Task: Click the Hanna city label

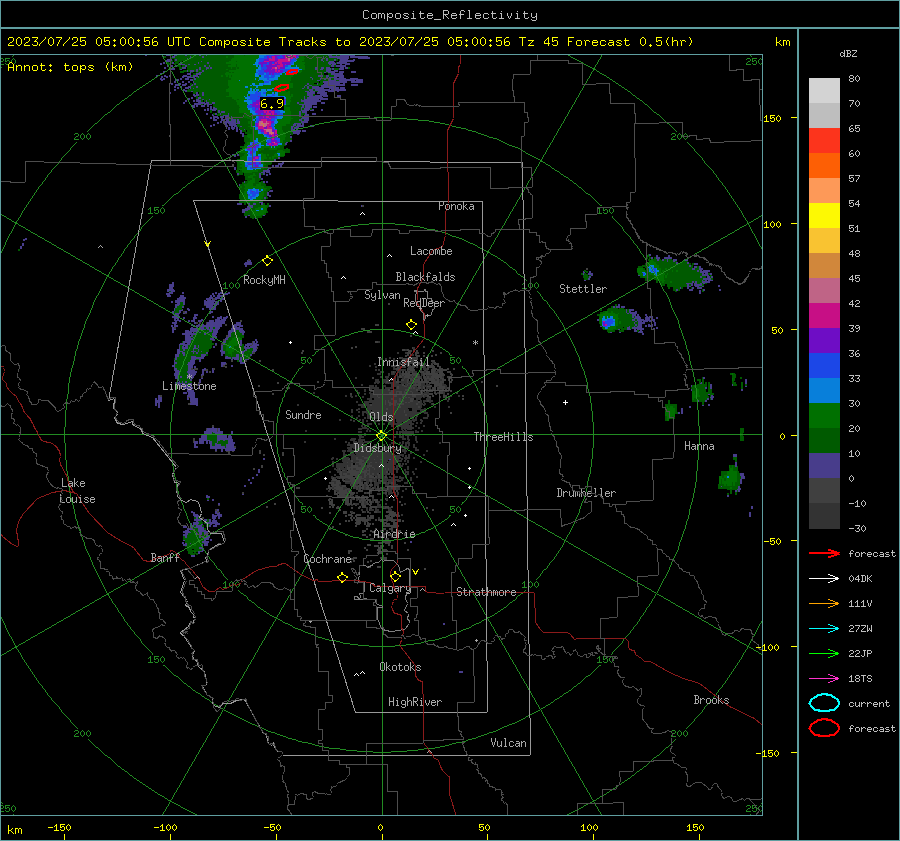Action: coord(699,446)
